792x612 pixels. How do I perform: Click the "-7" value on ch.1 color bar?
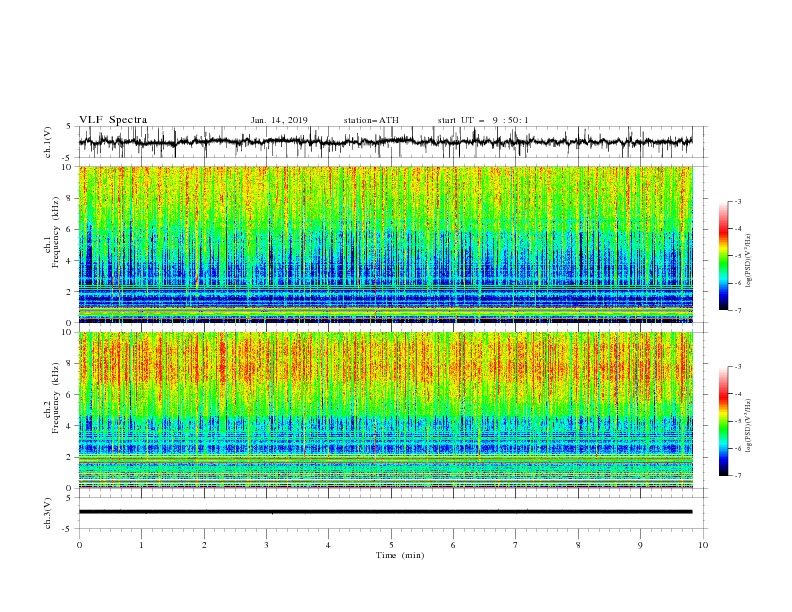738,310
